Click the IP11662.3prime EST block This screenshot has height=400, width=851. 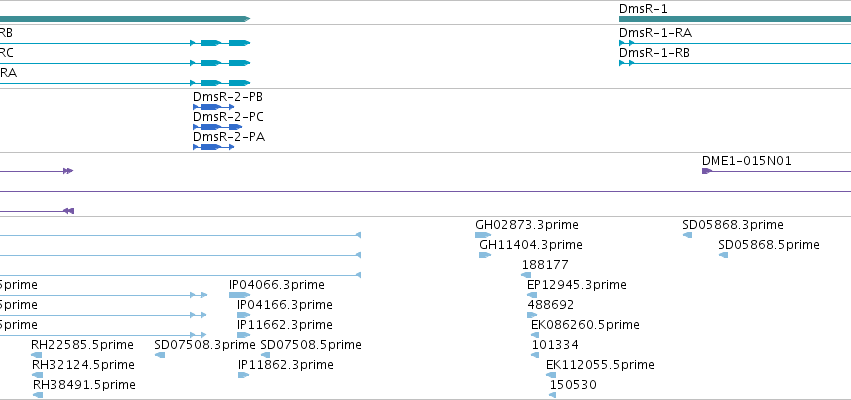click(x=243, y=335)
